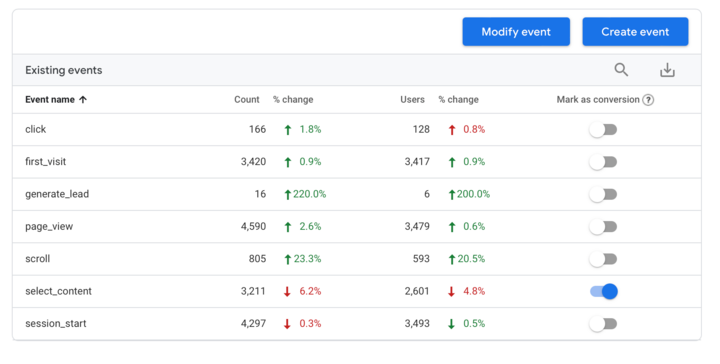Turn on generate_lead conversion toggle
Image resolution: width=720 pixels, height=364 pixels.
603,194
